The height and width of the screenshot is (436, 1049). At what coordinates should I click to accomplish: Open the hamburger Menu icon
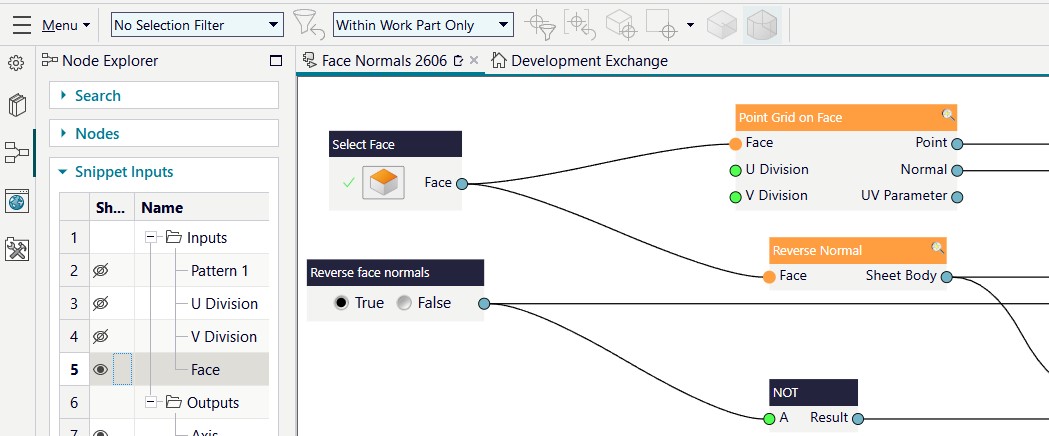coord(22,25)
